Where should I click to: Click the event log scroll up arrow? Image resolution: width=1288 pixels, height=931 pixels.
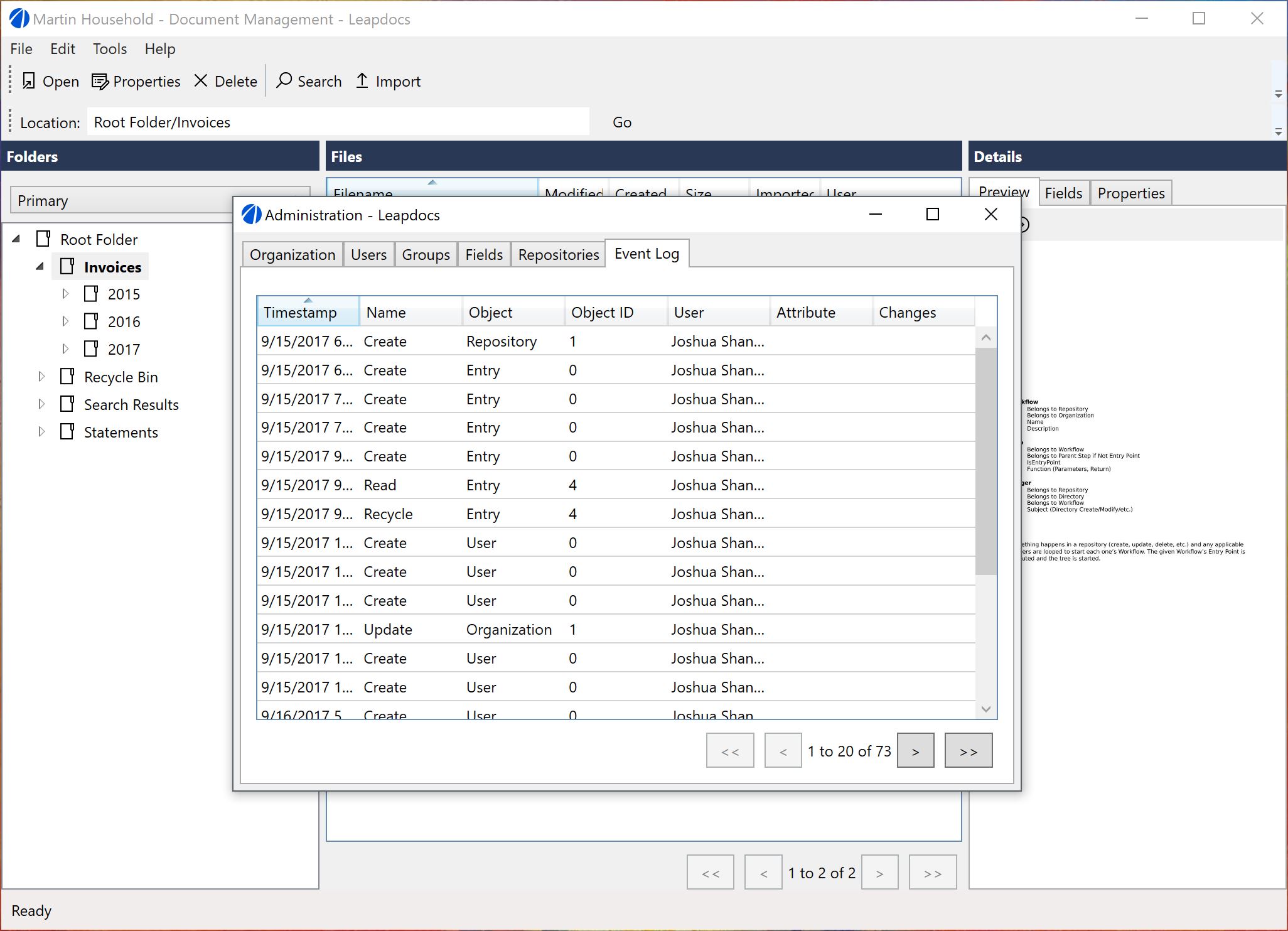click(x=986, y=338)
